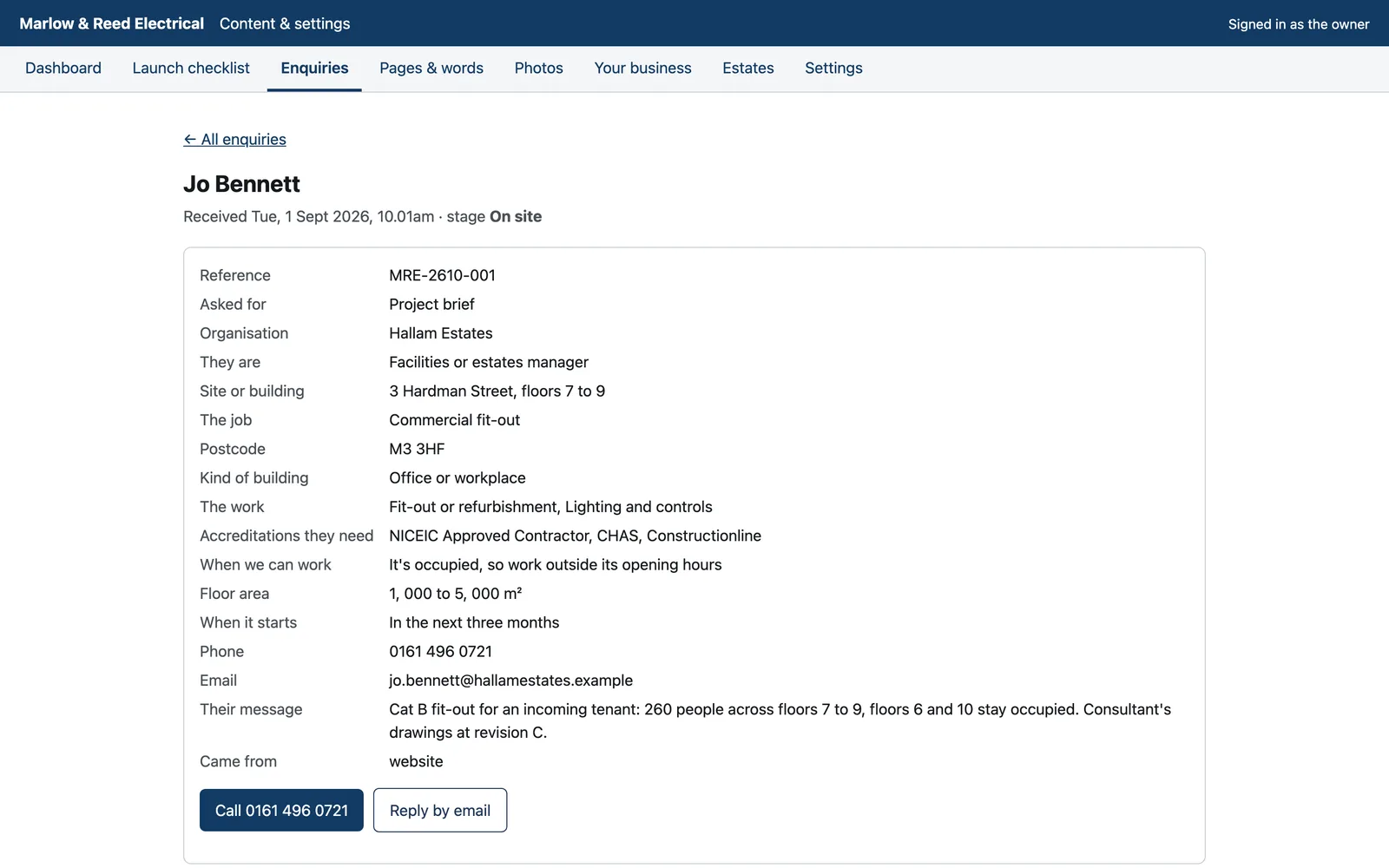Click Reply by email button
Image resolution: width=1389 pixels, height=868 pixels.
440,810
